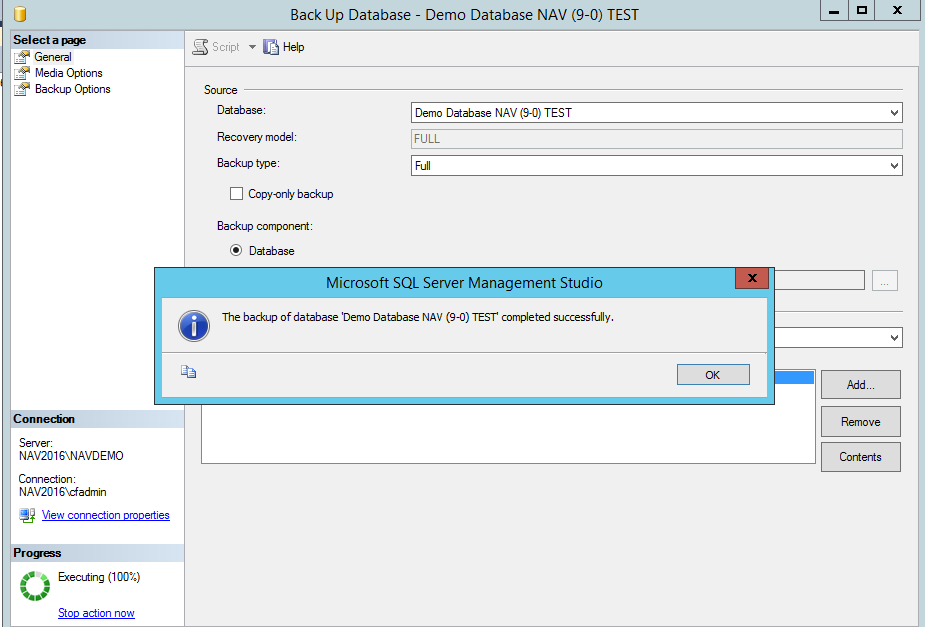Select the Backup Options page
This screenshot has height=627, width=925.
point(73,88)
